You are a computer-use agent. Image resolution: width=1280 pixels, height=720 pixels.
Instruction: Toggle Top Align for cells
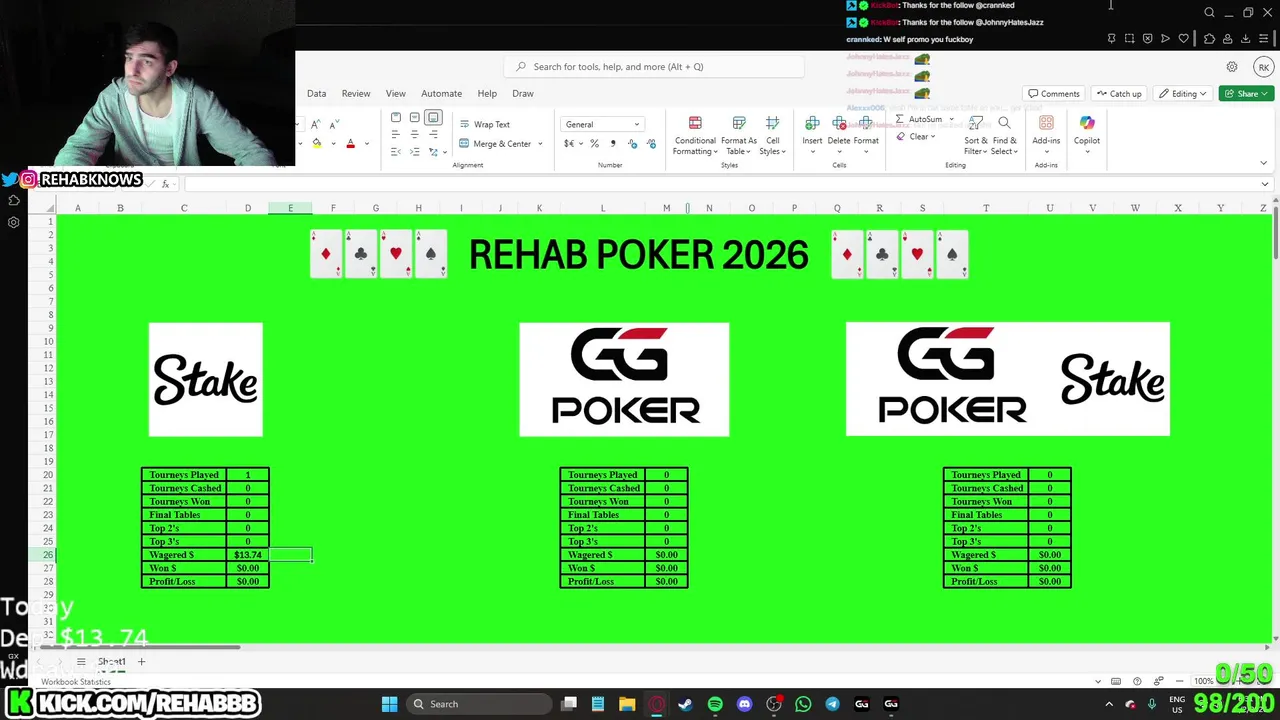coord(395,117)
